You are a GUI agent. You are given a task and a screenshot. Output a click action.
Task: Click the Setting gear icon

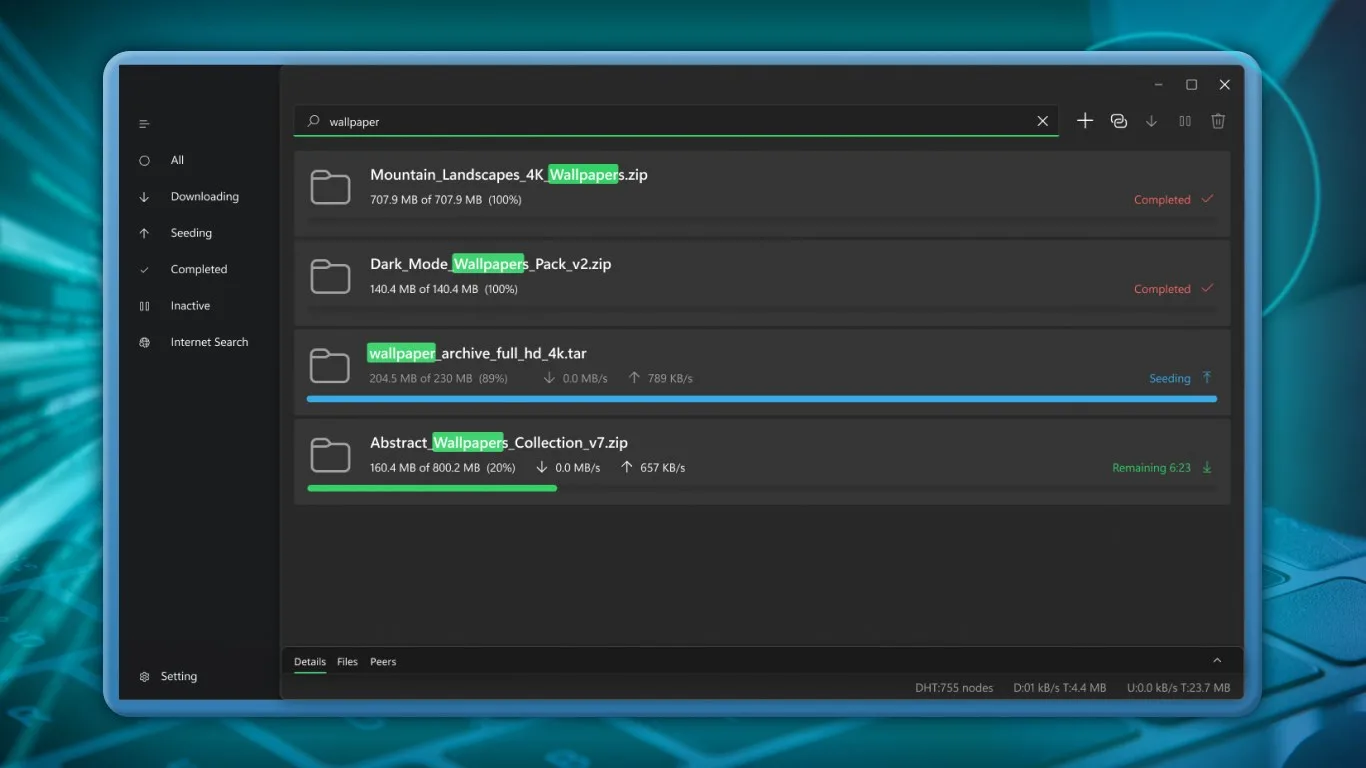click(144, 677)
